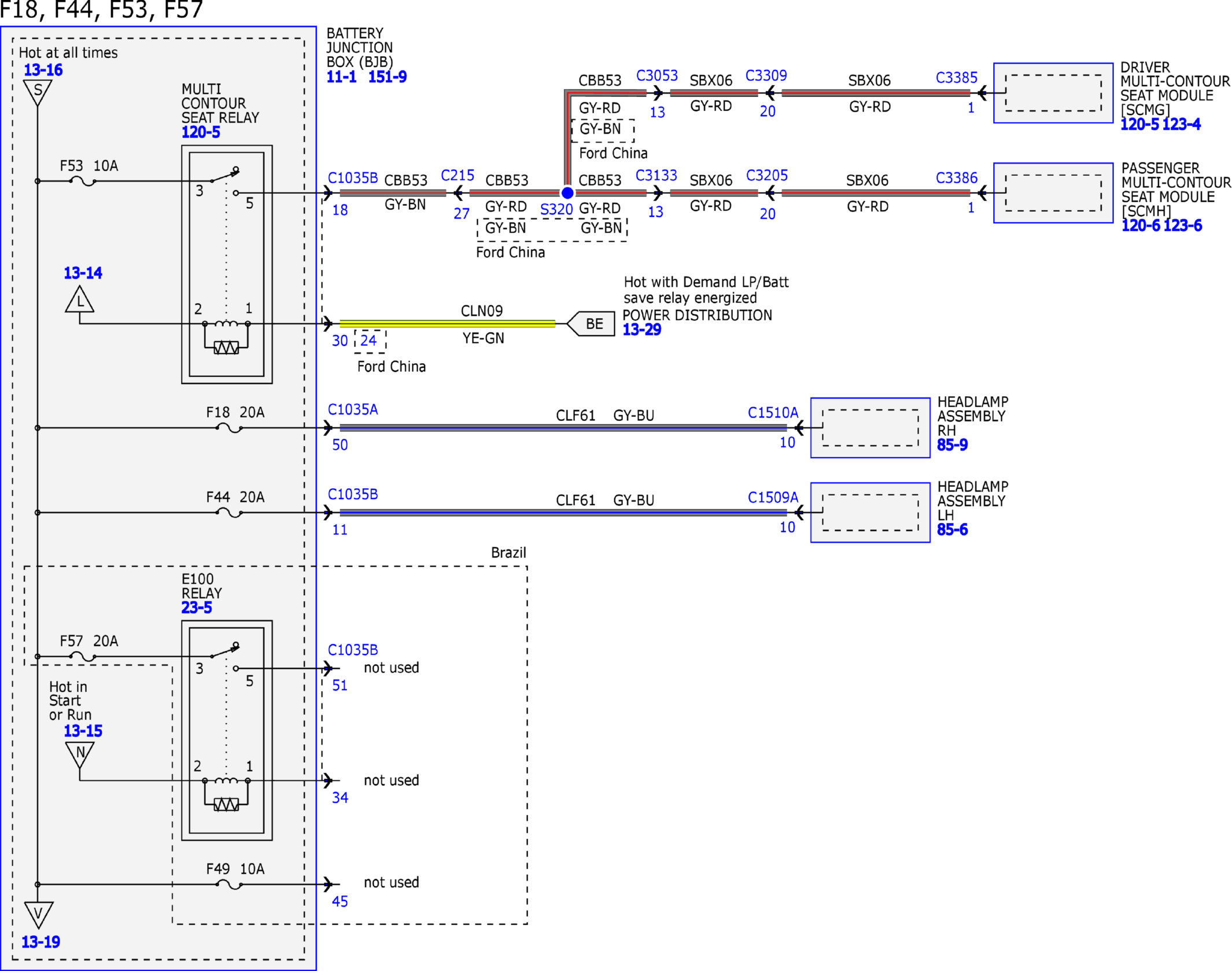Open page reference 13-29 for Power Distribution
The height and width of the screenshot is (971, 1232).
[641, 330]
